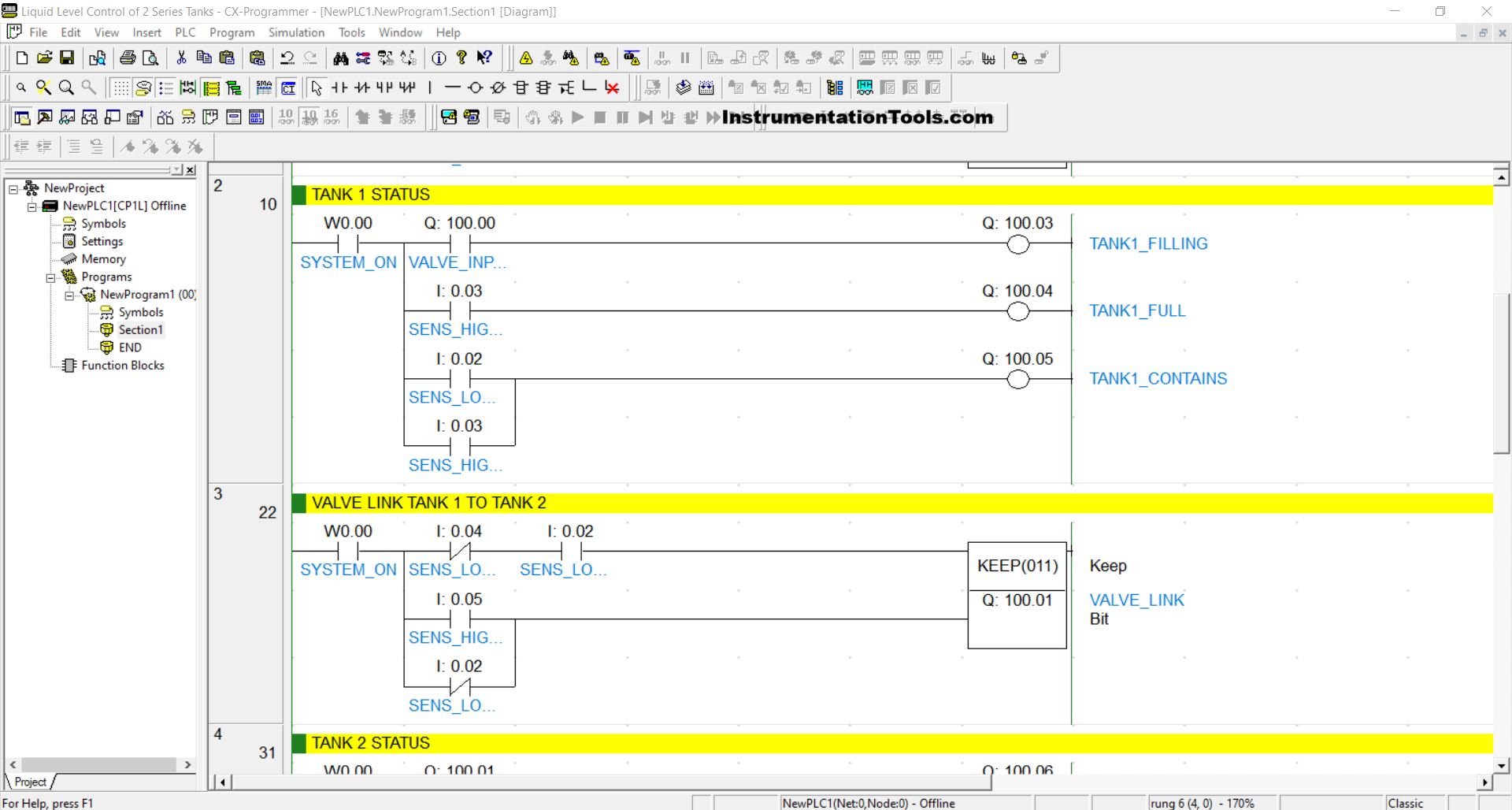Click the Print icon in toolbar
This screenshot has height=810, width=1512.
tap(128, 58)
